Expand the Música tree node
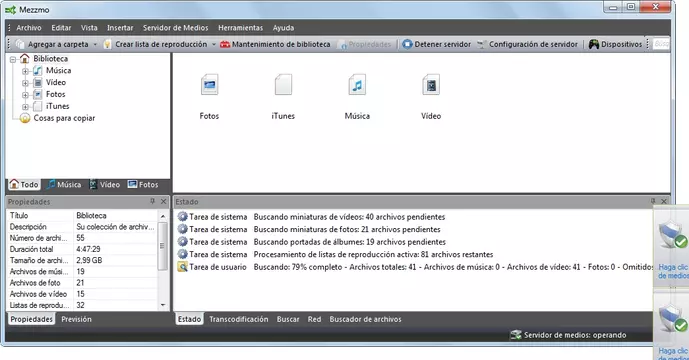The width and height of the screenshot is (689, 360). coord(25,71)
